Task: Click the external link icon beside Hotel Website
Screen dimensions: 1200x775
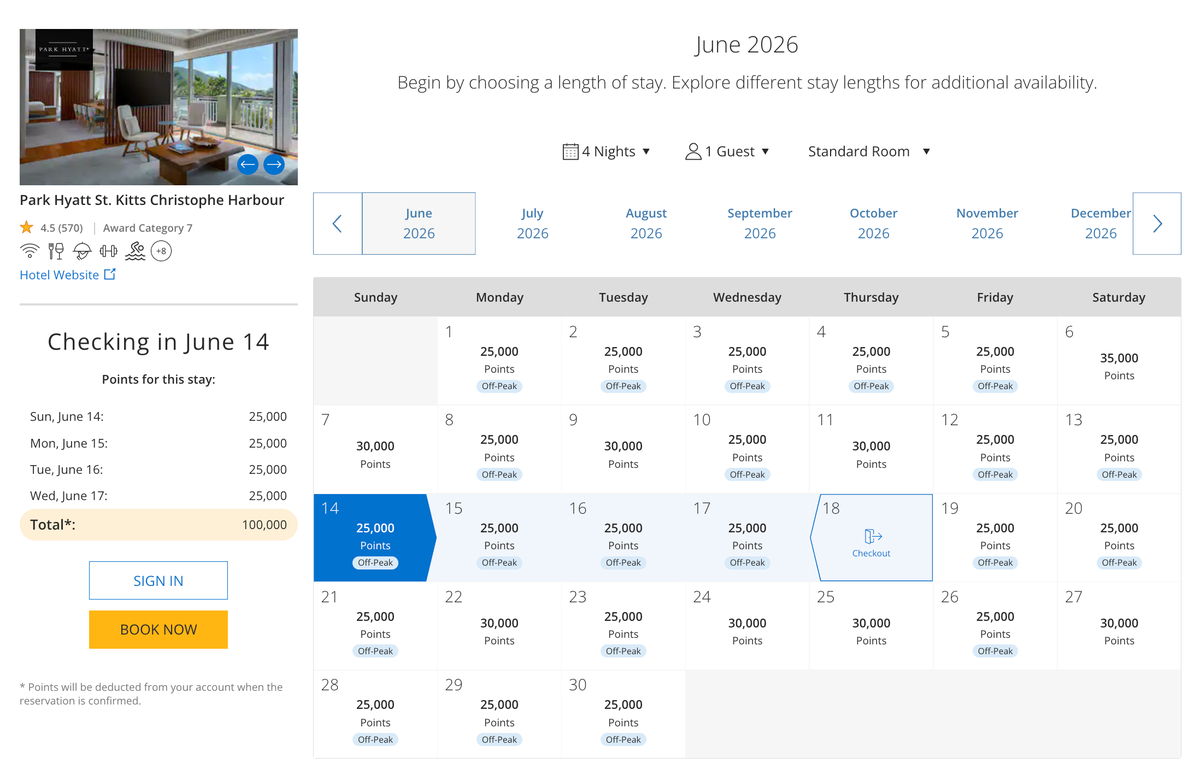Action: (112, 274)
